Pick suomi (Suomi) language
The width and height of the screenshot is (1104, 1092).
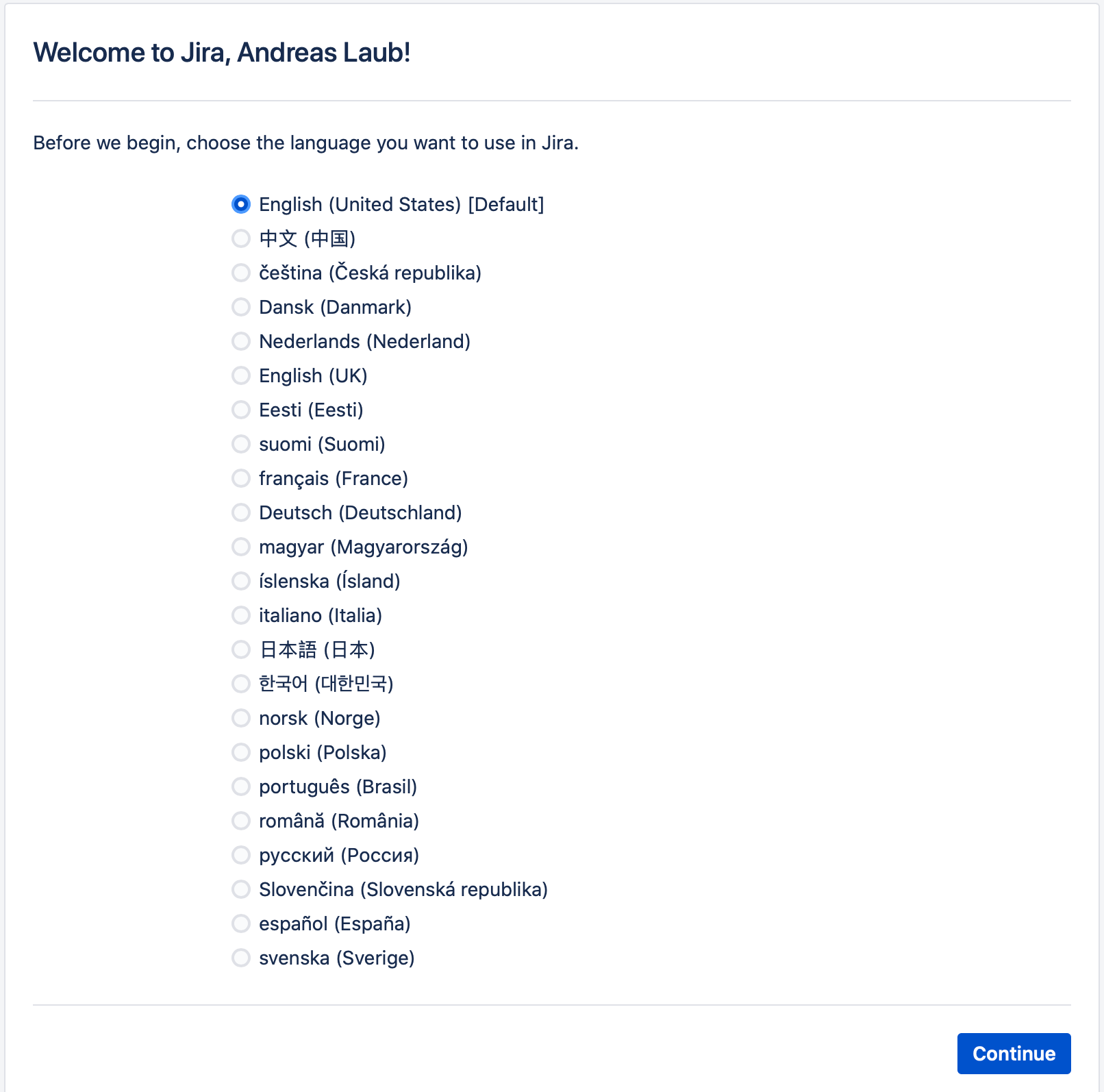[x=241, y=444]
